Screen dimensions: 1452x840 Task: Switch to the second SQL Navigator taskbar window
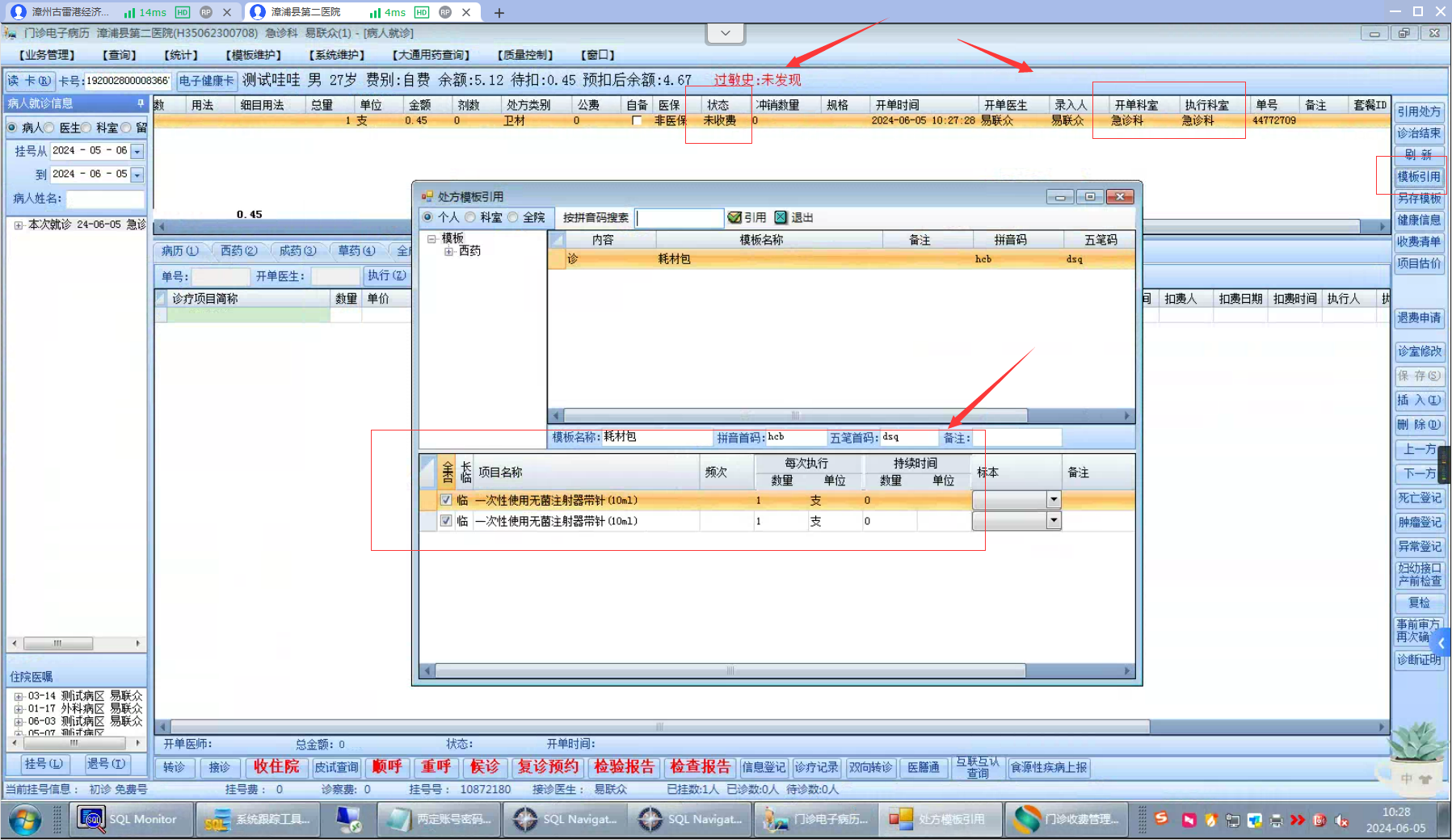pos(692,819)
